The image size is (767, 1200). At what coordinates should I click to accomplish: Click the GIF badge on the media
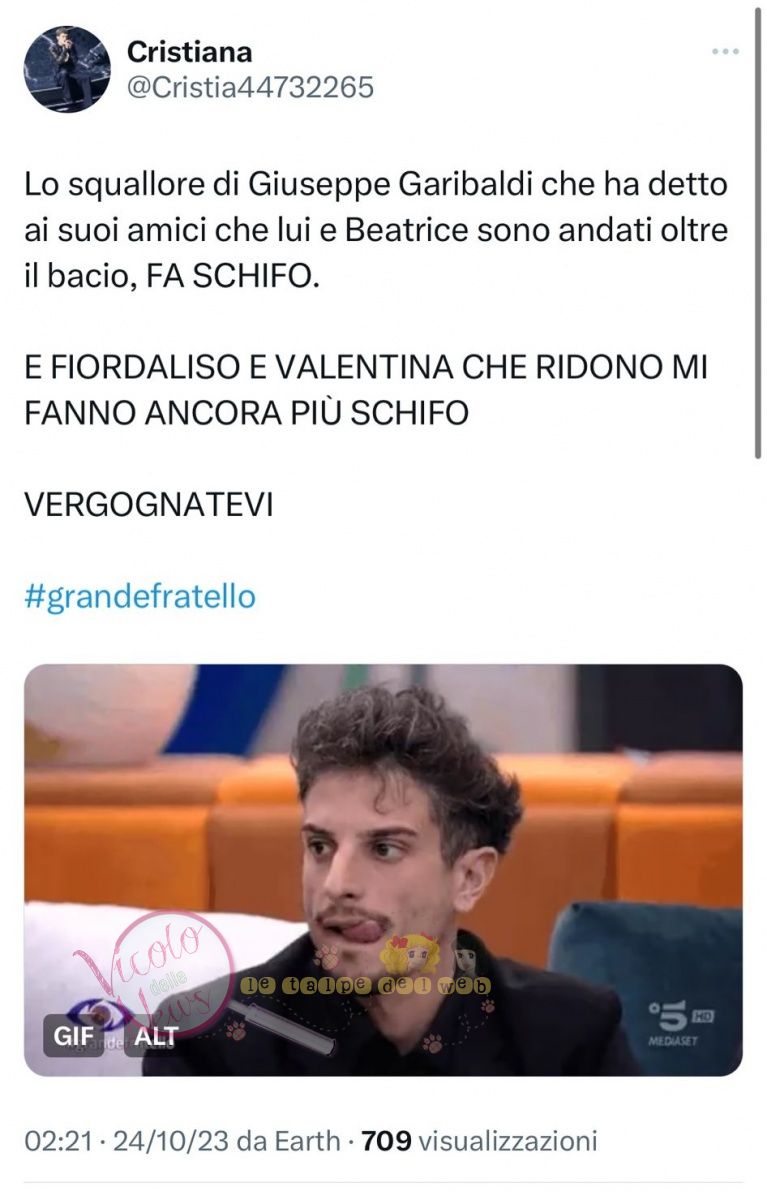[73, 1037]
